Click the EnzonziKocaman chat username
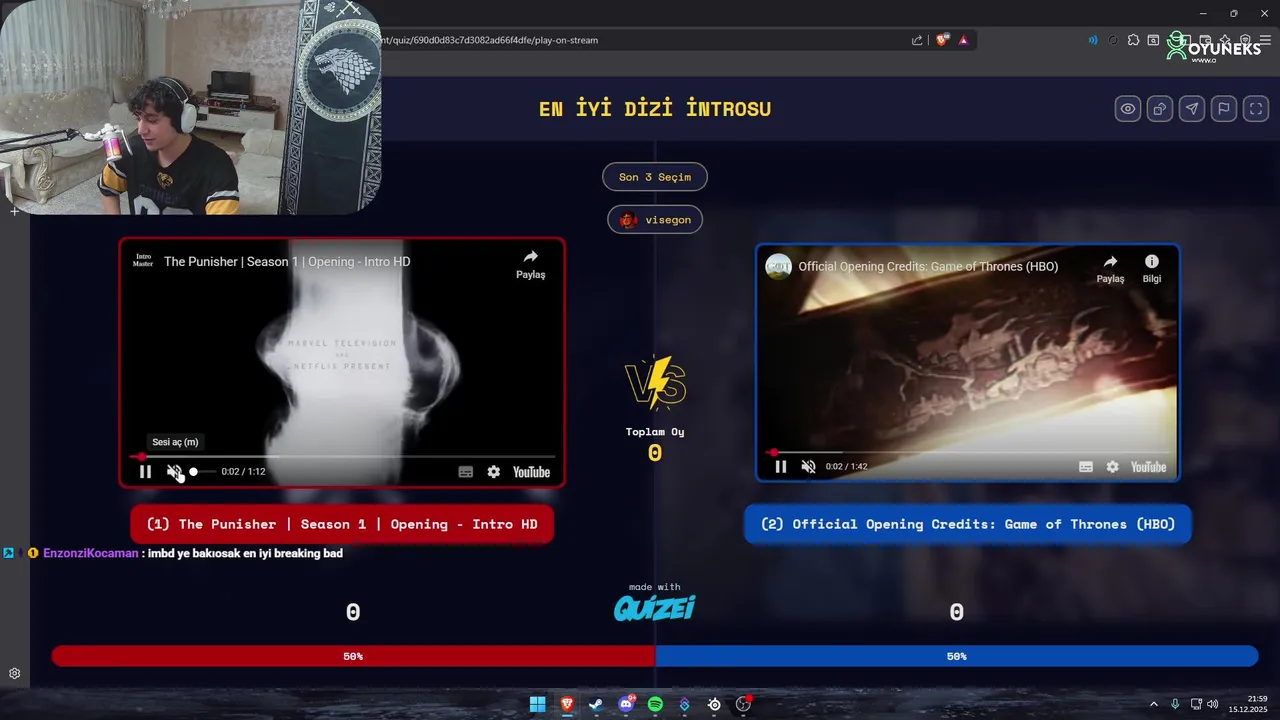Viewport: 1280px width, 720px height. (91, 553)
